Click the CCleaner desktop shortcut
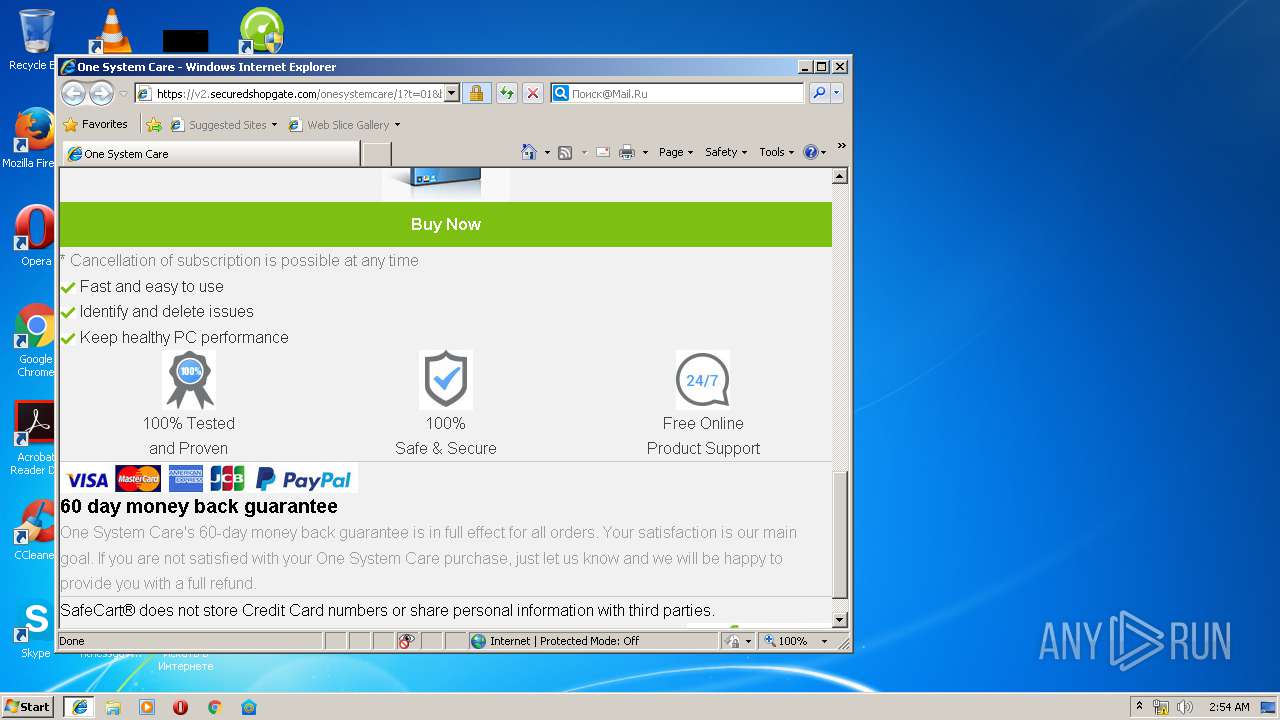 (35, 530)
